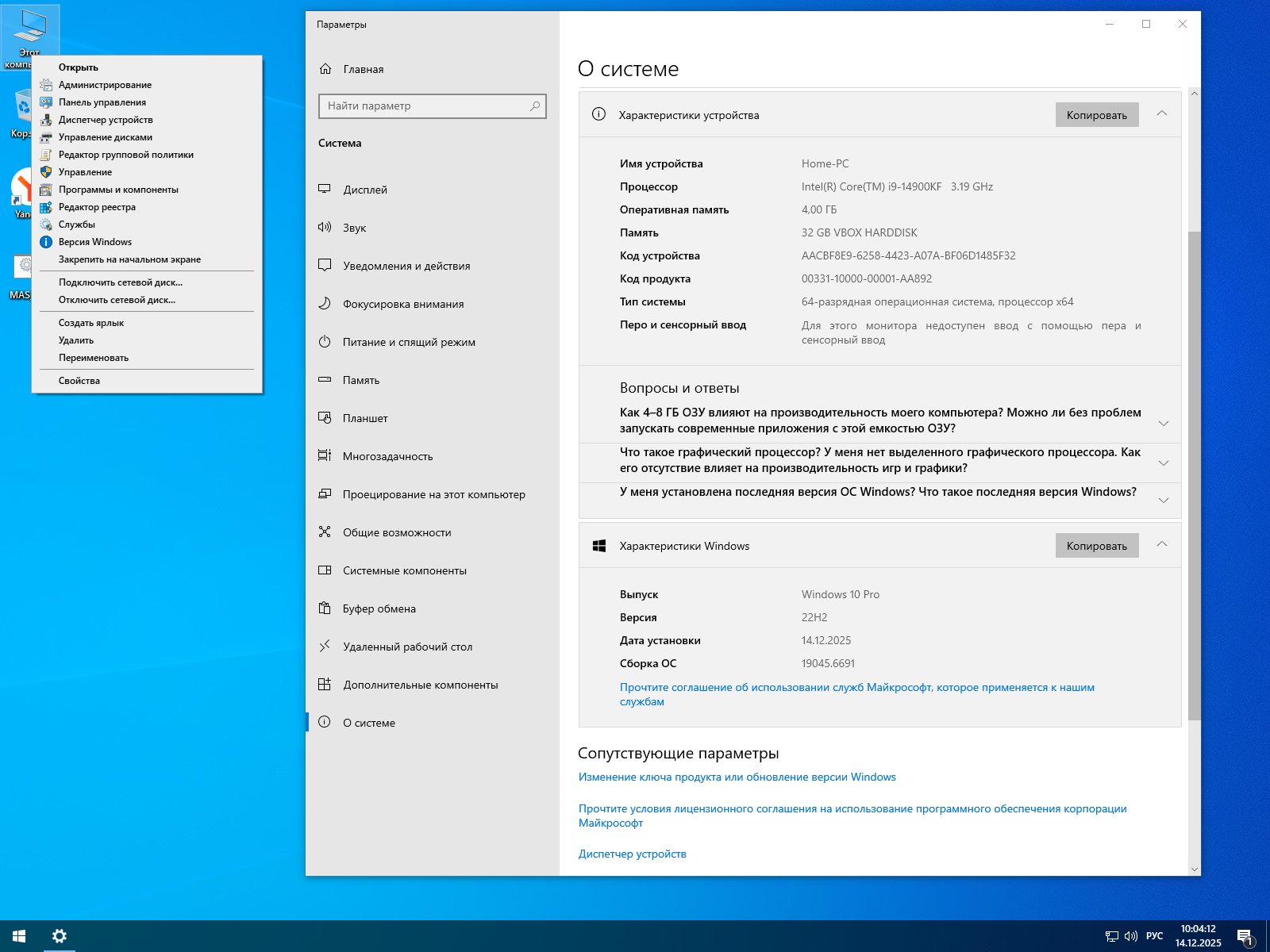The height and width of the screenshot is (952, 1270).
Task: Click the Sound speaker icon in sidebar
Action: tap(325, 228)
